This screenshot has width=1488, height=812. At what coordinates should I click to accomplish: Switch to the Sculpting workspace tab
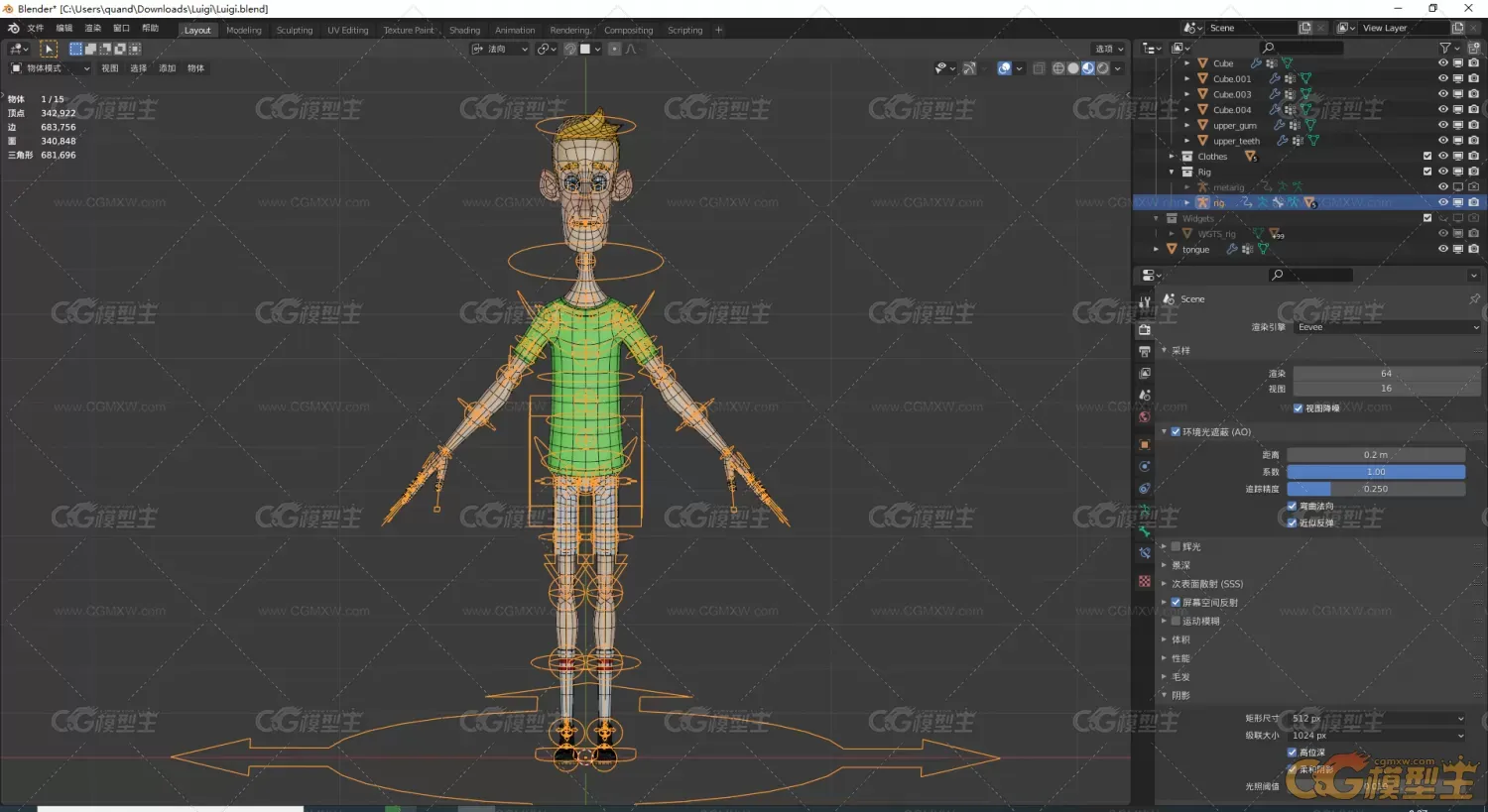pos(295,30)
